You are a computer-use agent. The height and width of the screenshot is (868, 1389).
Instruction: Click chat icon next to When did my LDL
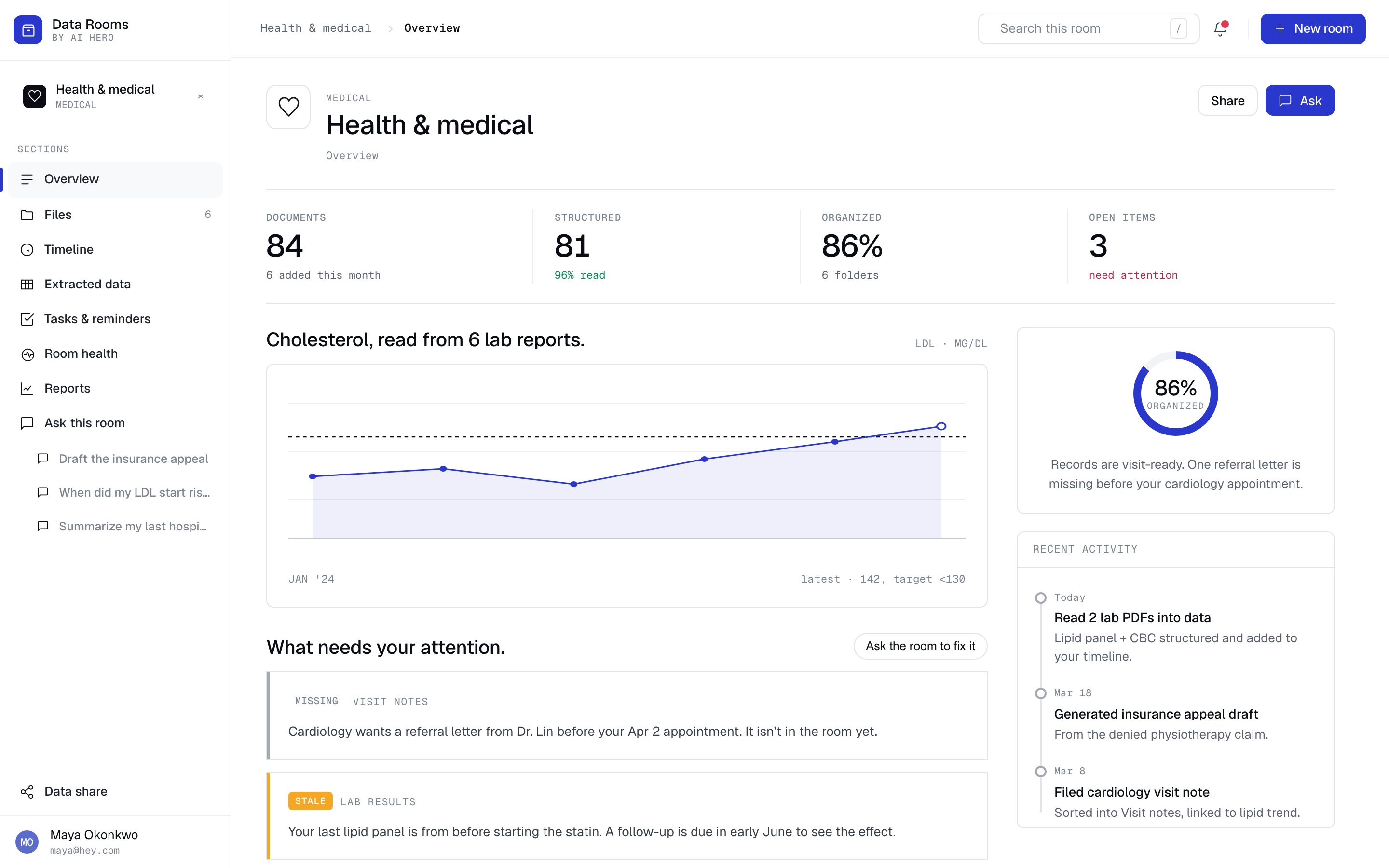click(x=42, y=492)
